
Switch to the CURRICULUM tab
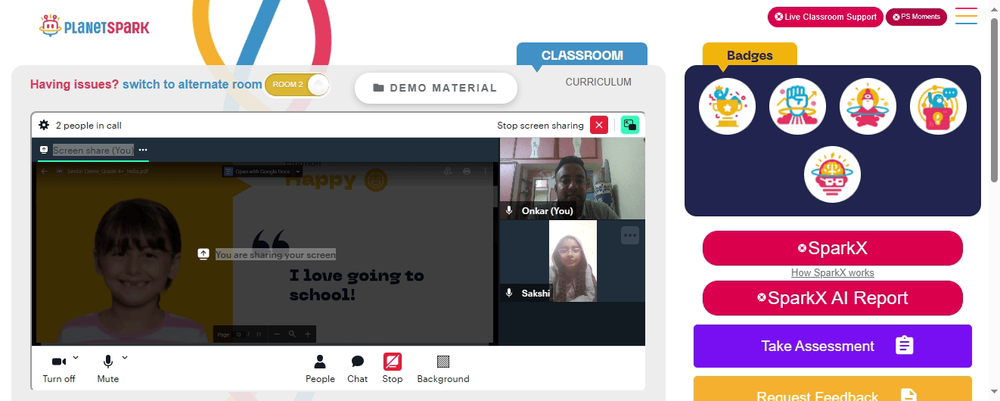(598, 82)
